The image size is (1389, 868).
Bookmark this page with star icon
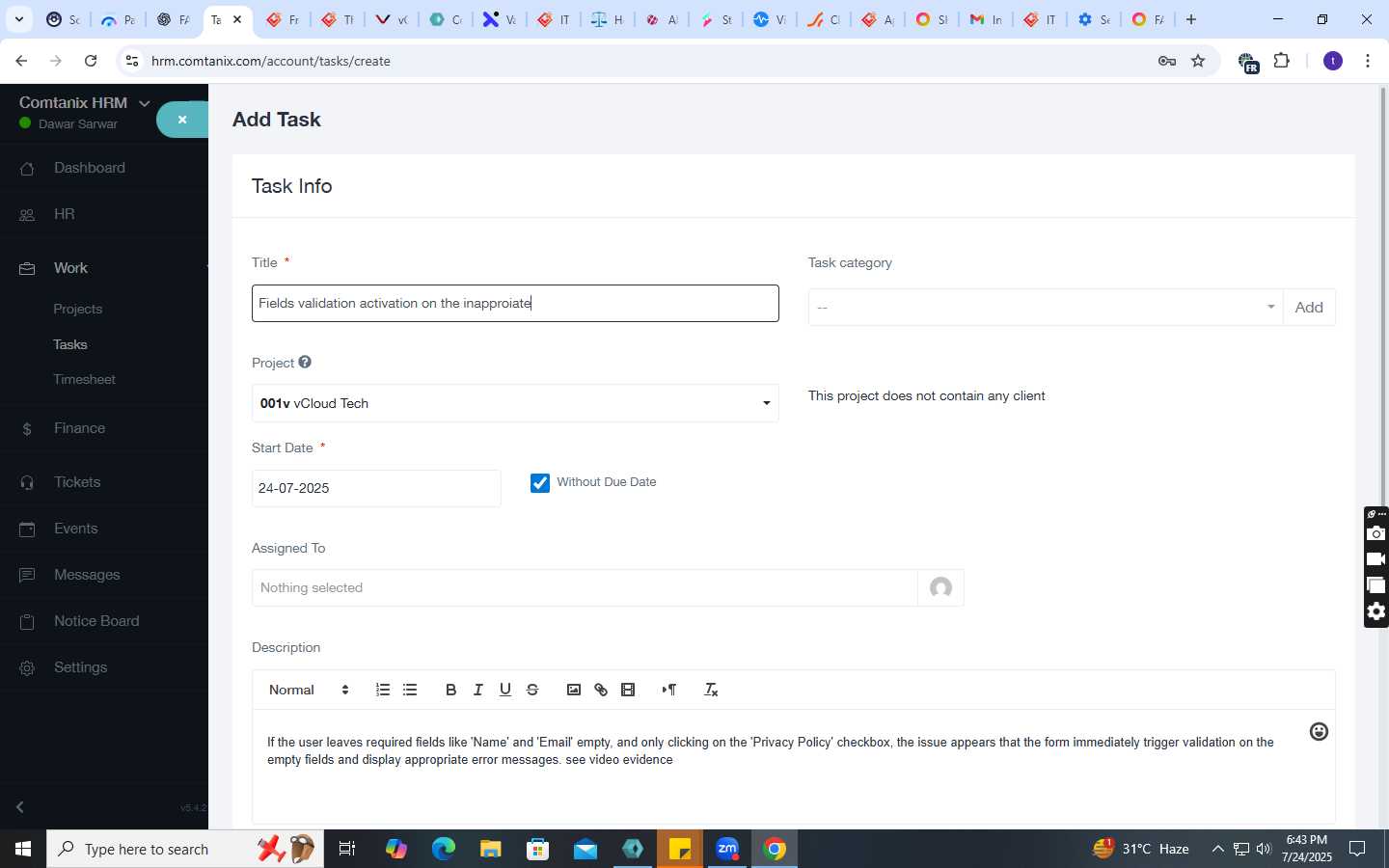[x=1198, y=61]
